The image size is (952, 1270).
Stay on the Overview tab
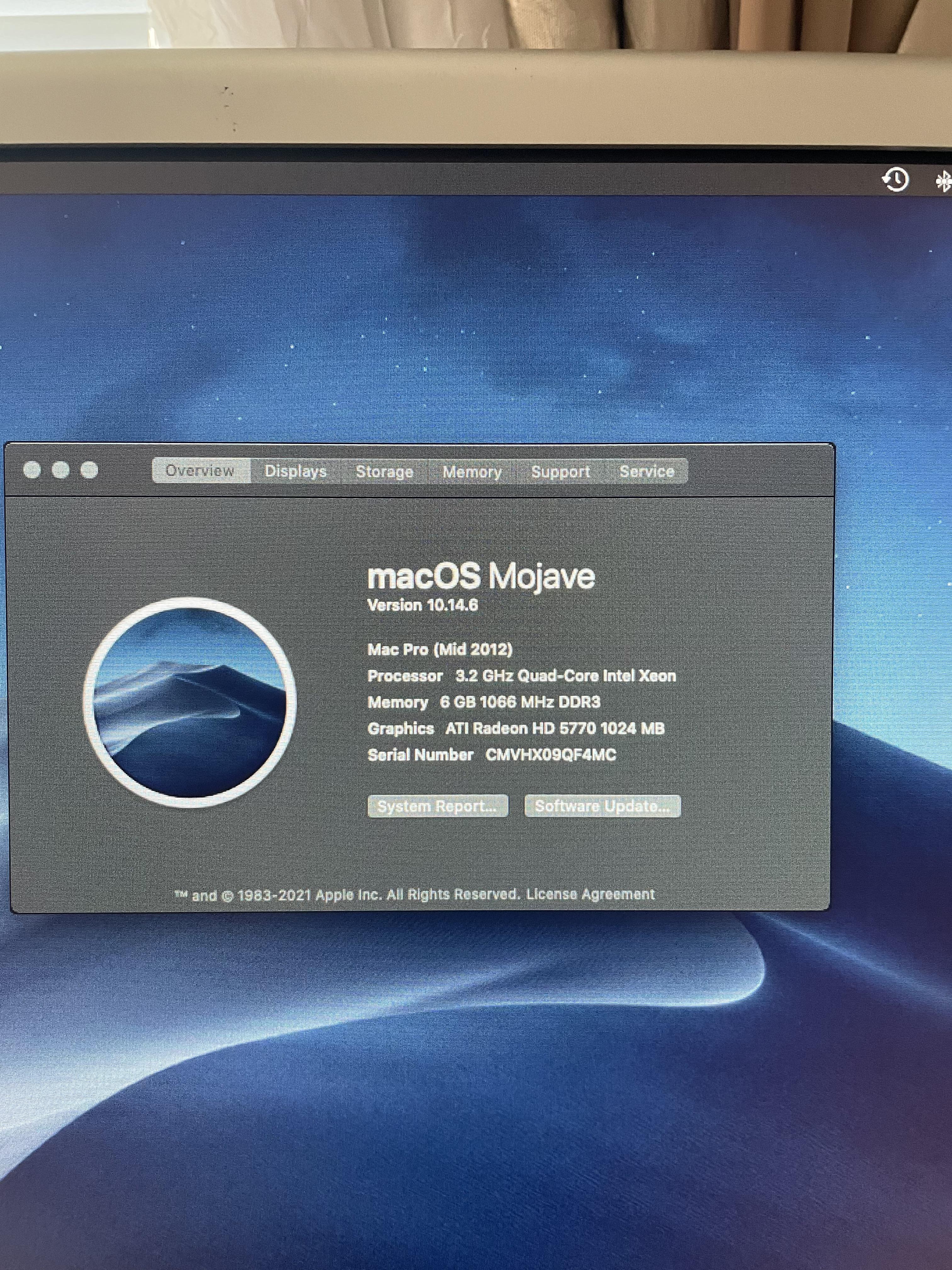click(200, 471)
